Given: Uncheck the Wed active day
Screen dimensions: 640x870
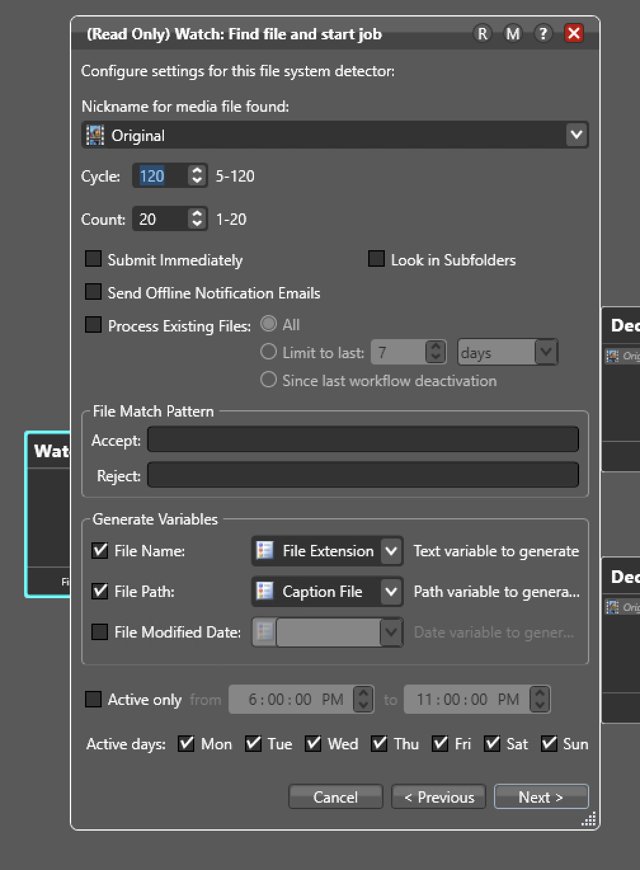Looking at the screenshot, I should (313, 743).
